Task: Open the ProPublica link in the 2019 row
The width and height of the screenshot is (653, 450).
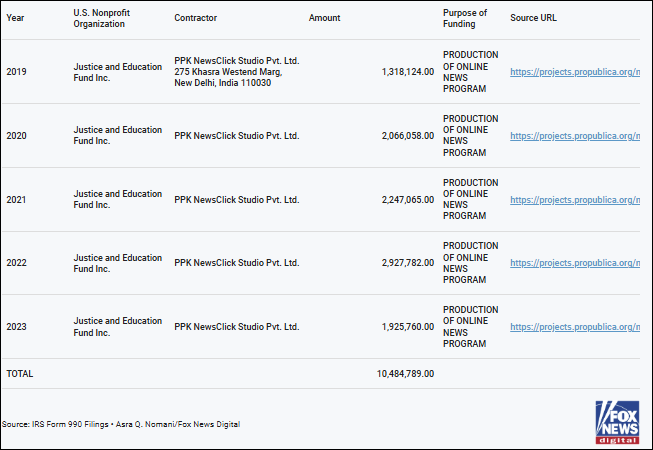Action: 574,72
